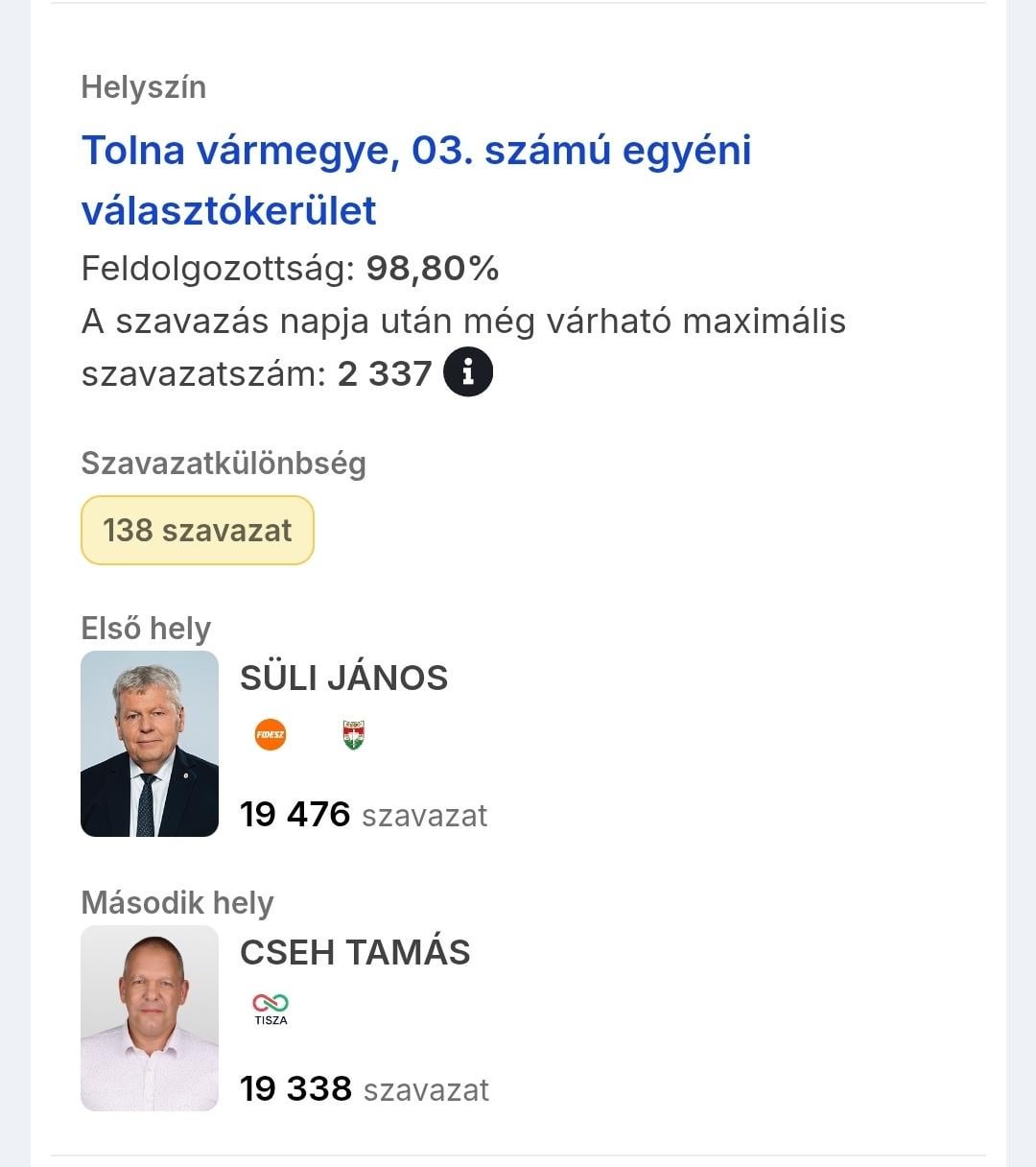Click the Második hely label

[177, 903]
